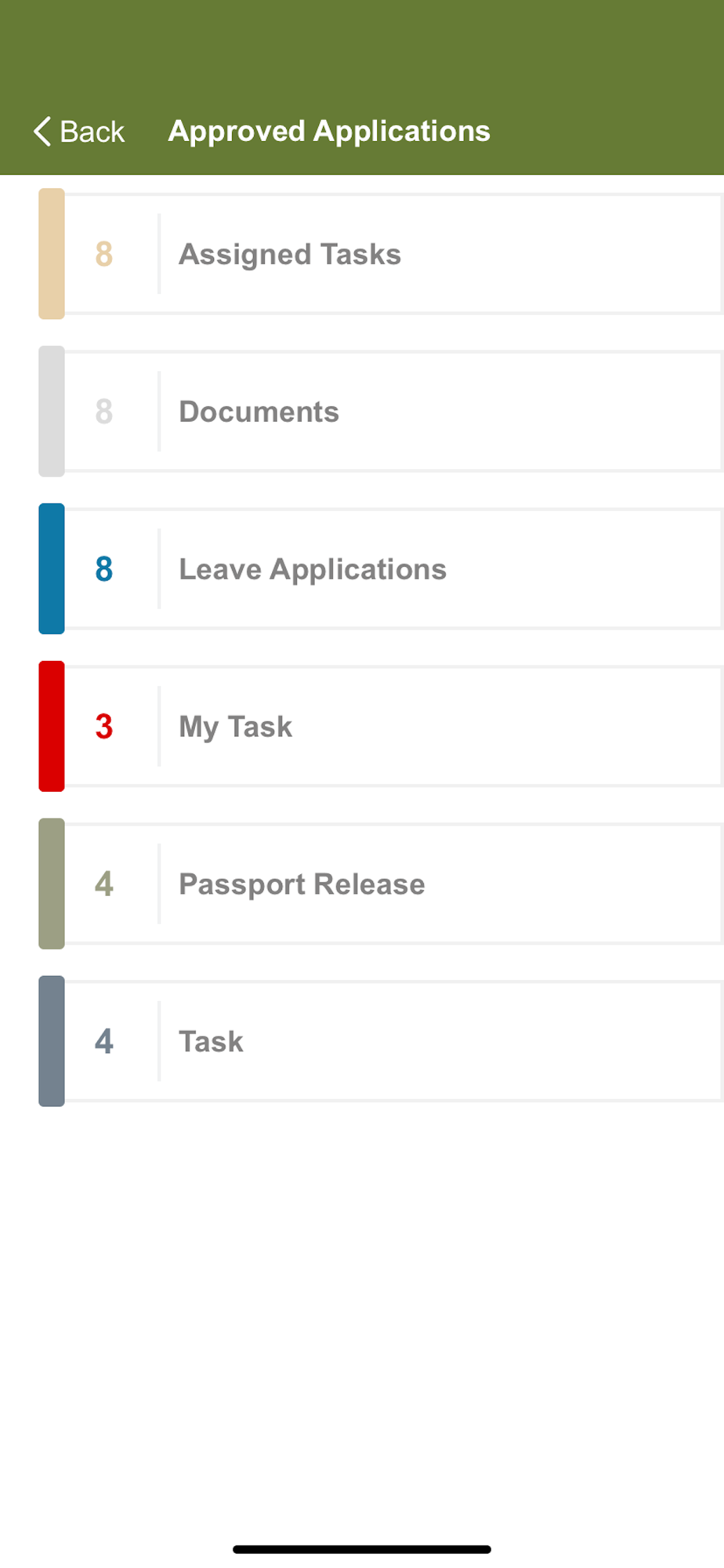Click the red bar beside My Task
Image resolution: width=724 pixels, height=1568 pixels.
pos(52,727)
